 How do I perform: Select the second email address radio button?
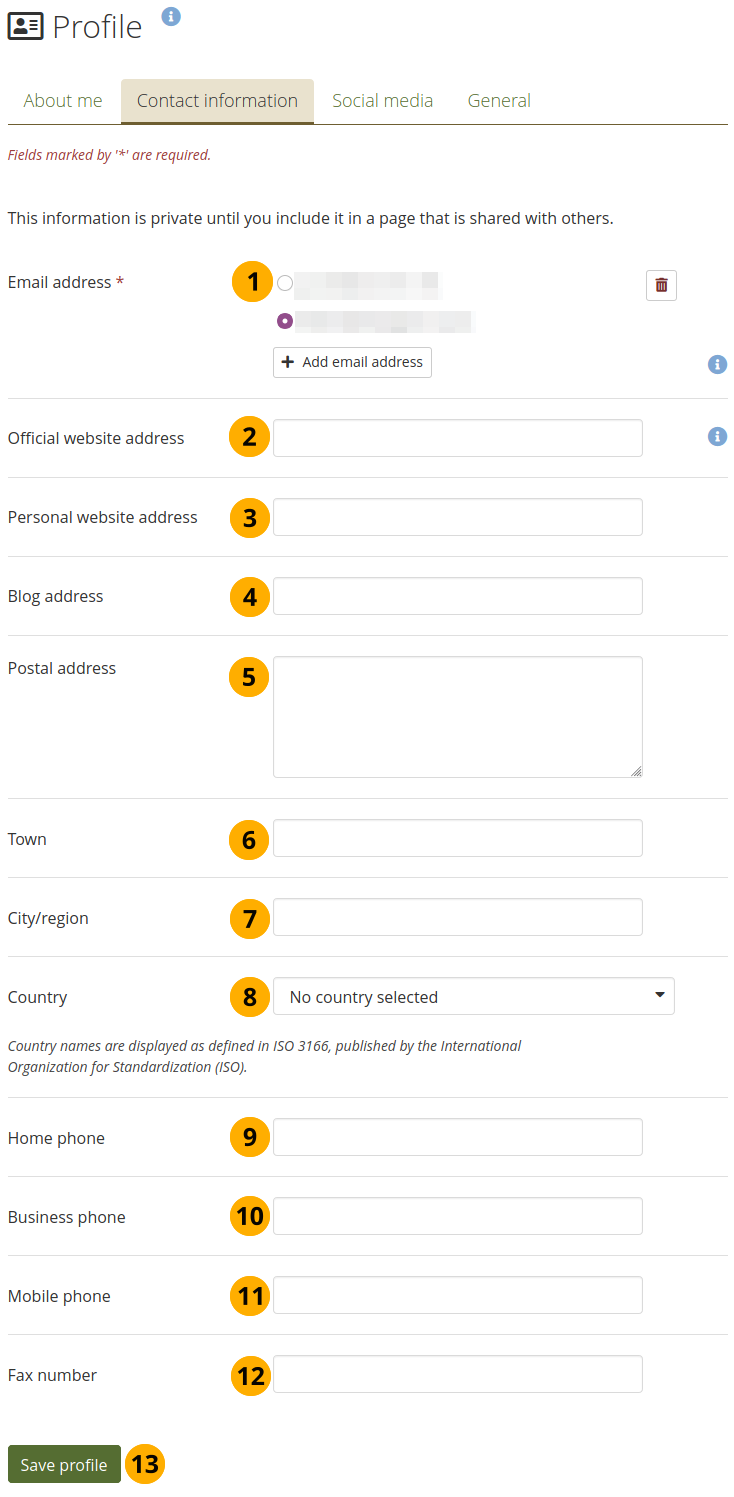285,321
